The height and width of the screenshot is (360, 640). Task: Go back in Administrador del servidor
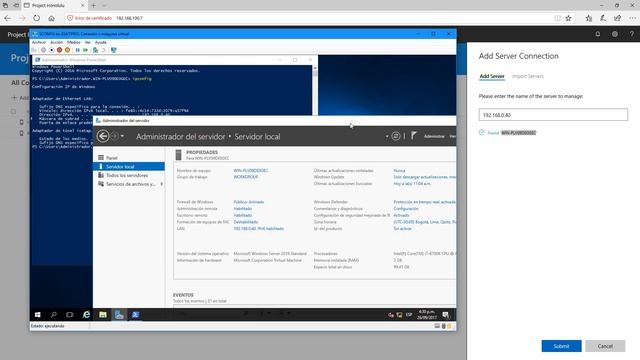click(103, 136)
